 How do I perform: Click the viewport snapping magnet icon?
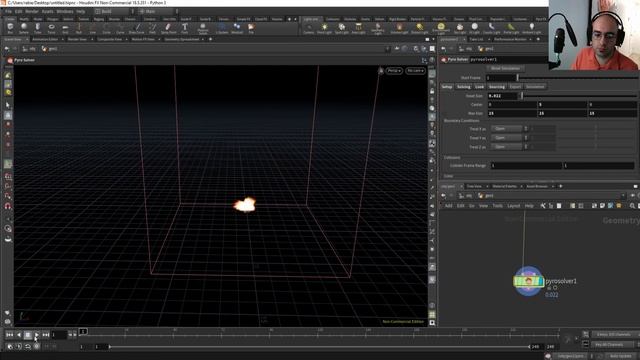pyautogui.click(x=8, y=206)
